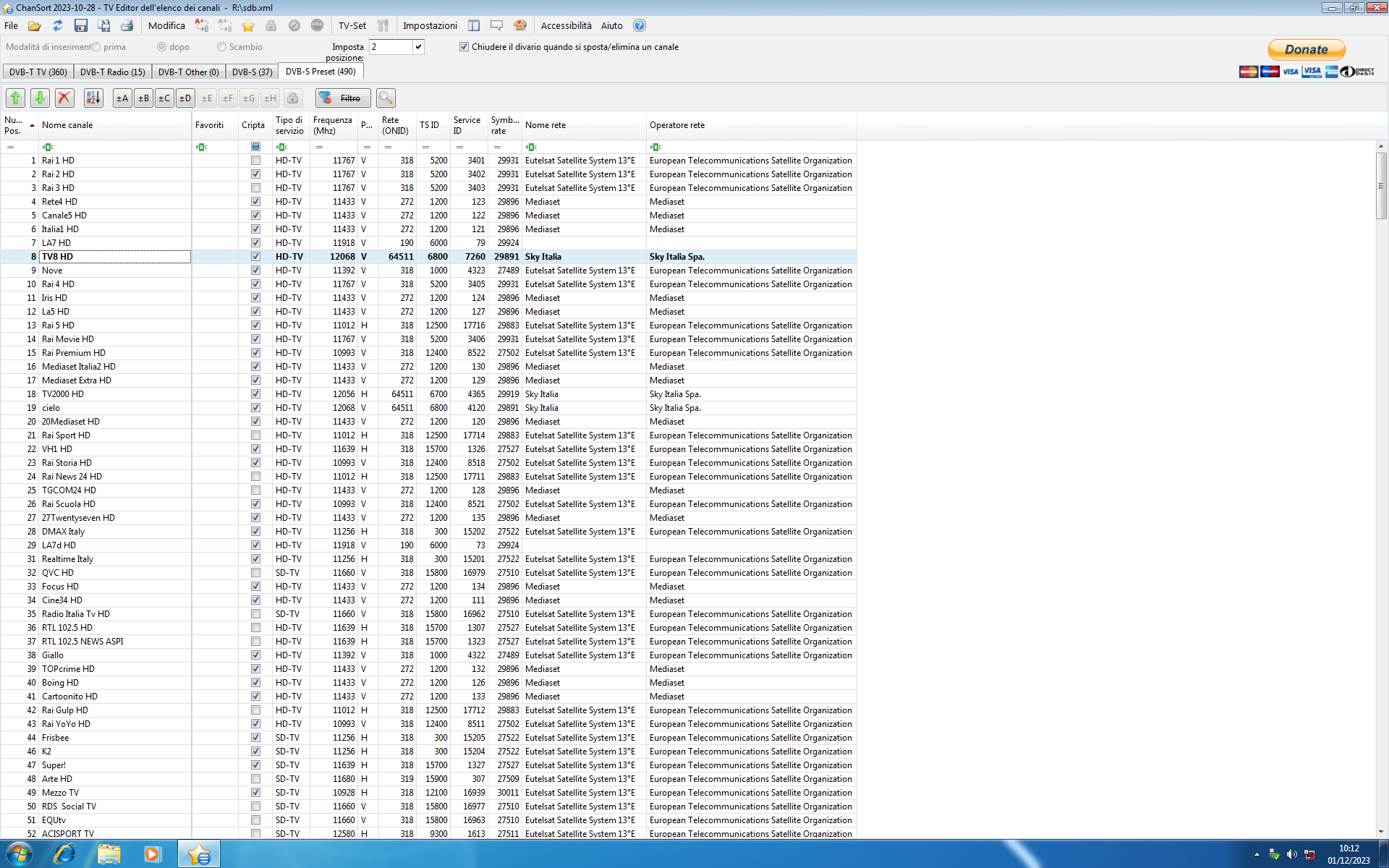Launch Internet Explorer from taskbar
The height and width of the screenshot is (868, 1389).
65,854
